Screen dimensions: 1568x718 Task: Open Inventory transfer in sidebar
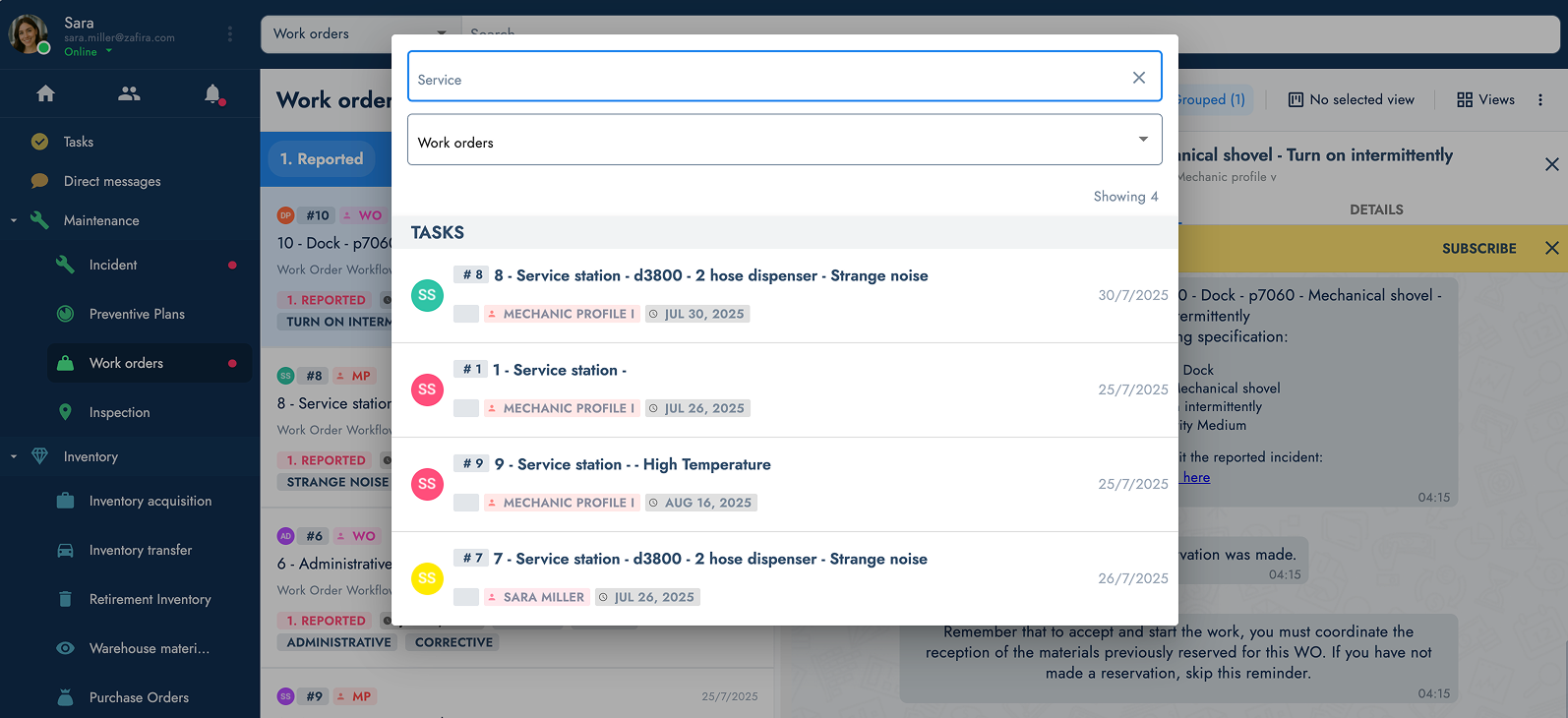[141, 550]
